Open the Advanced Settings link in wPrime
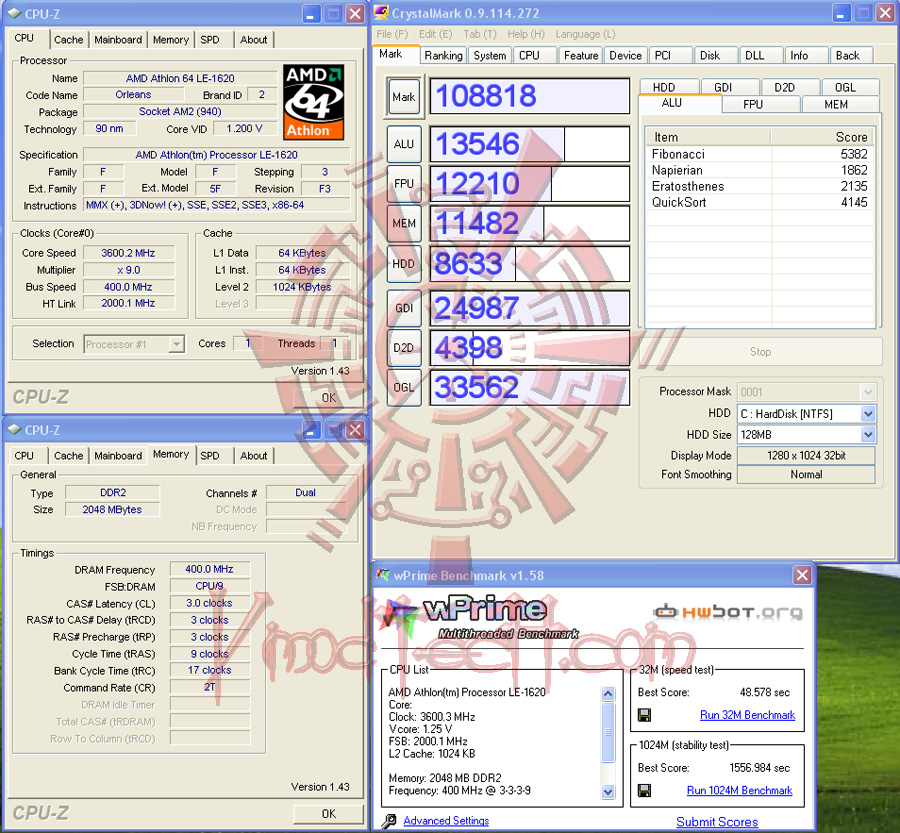Viewport: 900px width, 833px height. coord(446,821)
